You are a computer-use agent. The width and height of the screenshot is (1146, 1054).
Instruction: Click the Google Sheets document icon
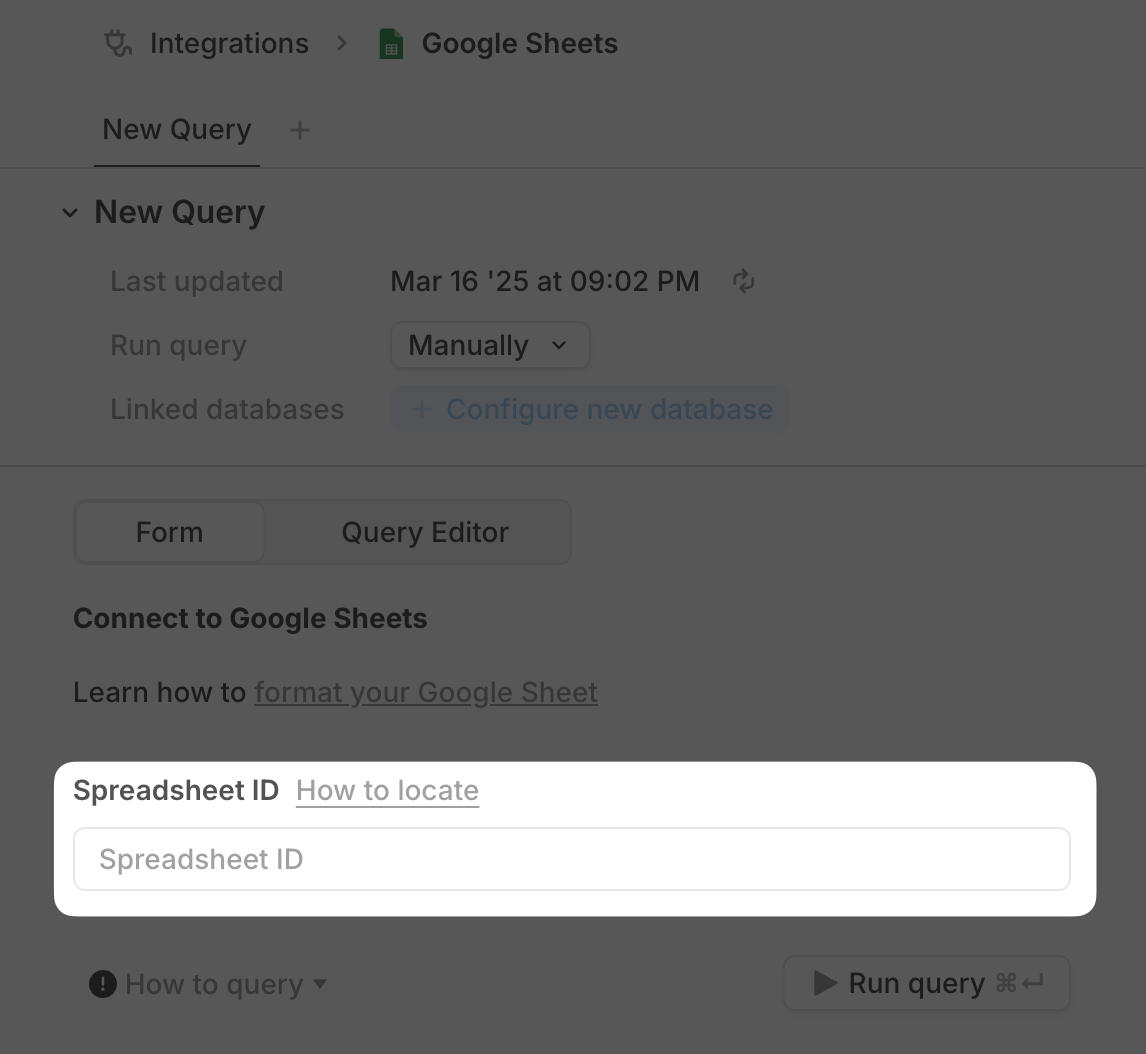coord(391,43)
